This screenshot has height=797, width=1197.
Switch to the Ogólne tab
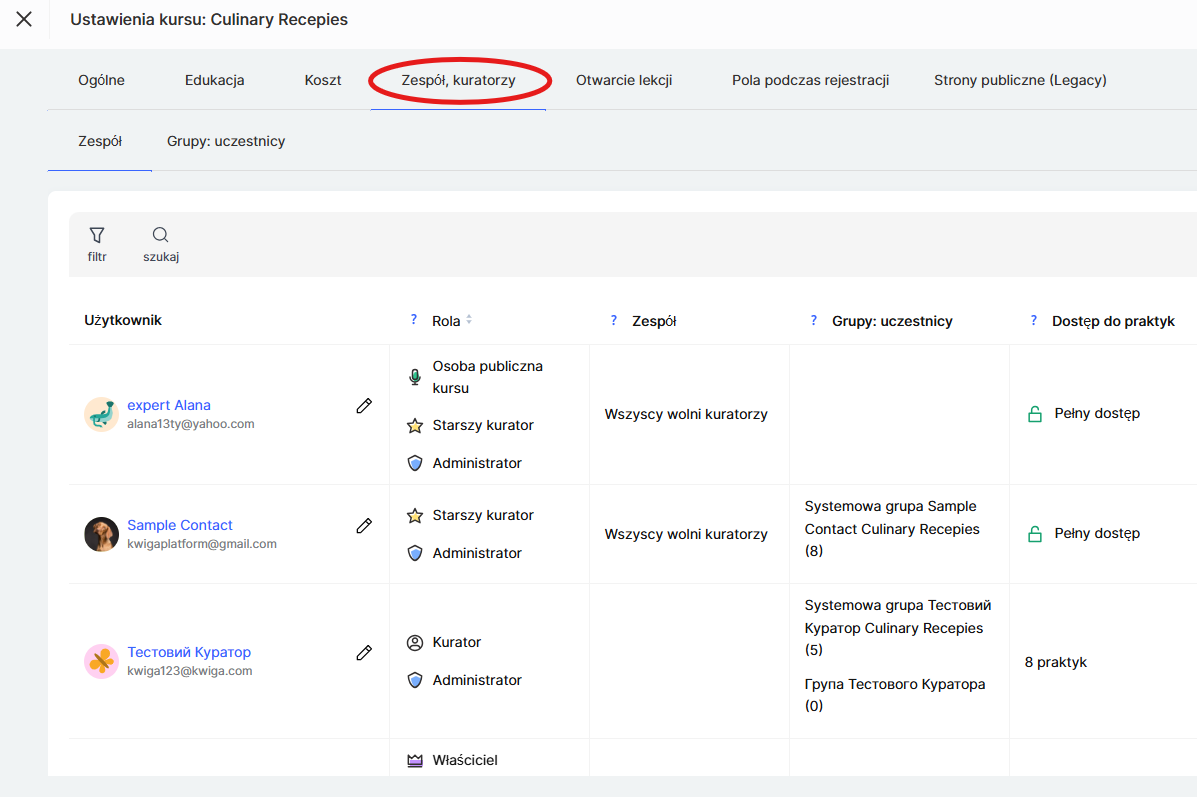101,80
